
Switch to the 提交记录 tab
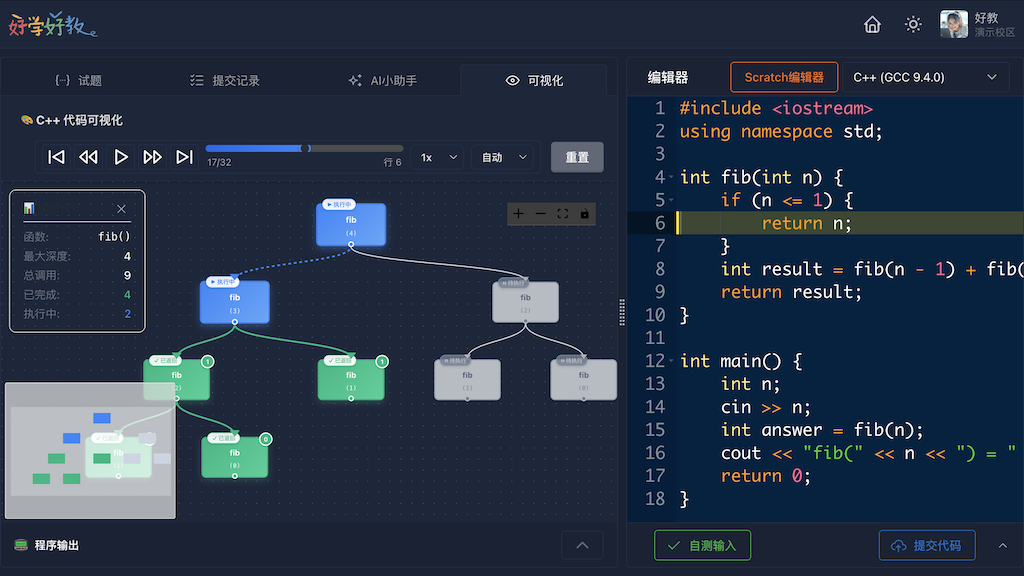coord(224,80)
